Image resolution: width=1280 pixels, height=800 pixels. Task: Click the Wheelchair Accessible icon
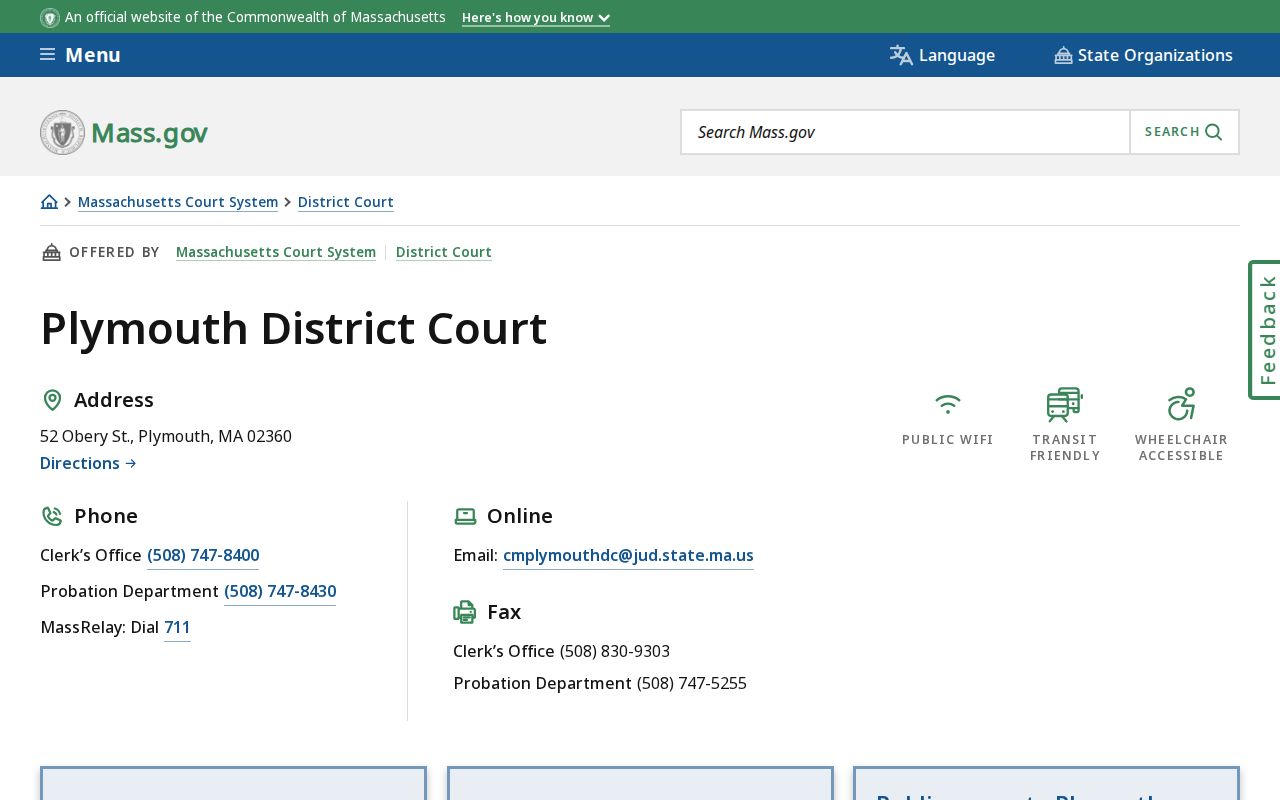click(1181, 404)
